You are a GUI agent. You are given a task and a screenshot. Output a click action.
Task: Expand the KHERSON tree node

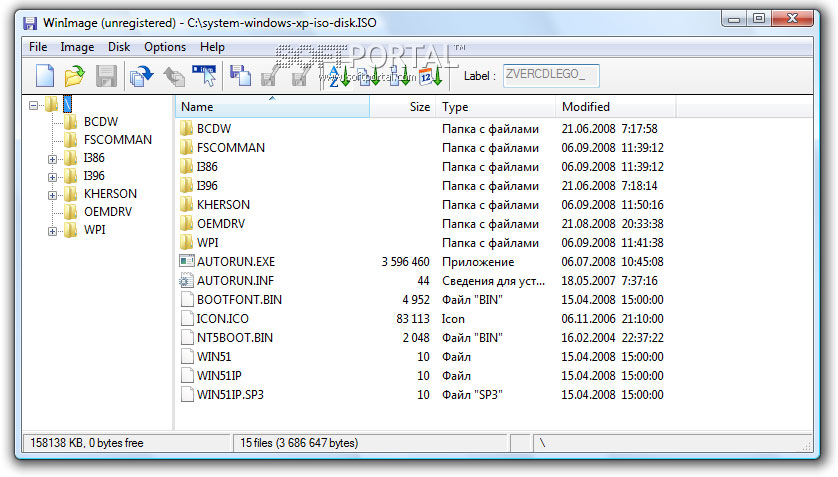click(52, 195)
